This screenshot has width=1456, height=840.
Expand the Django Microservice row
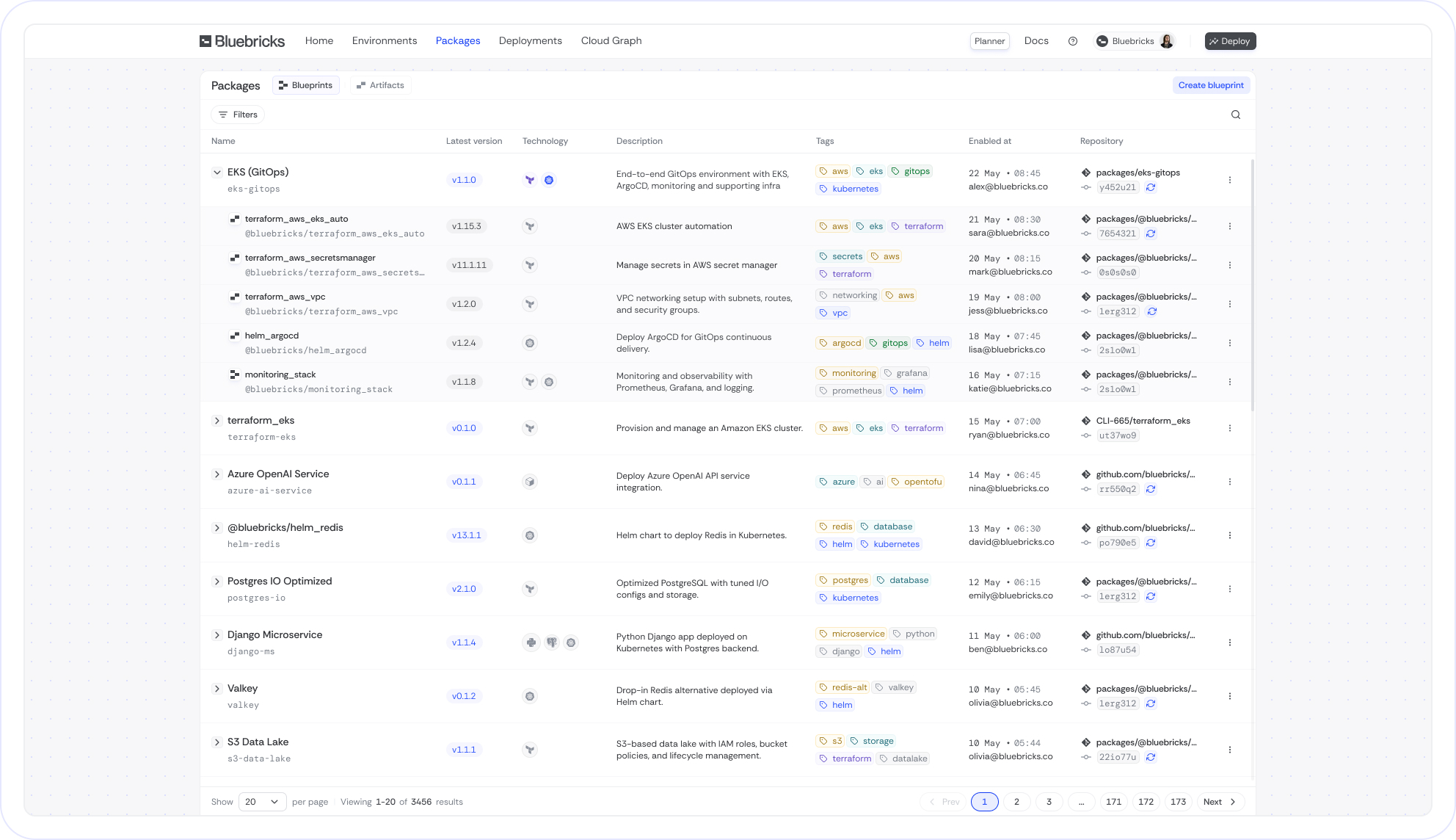[x=217, y=635]
